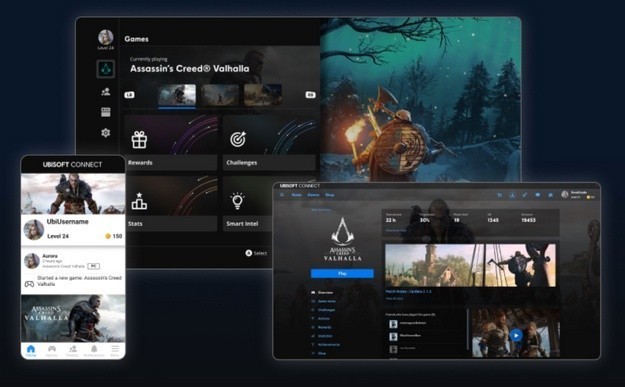Image resolution: width=625 pixels, height=387 pixels.
Task: Tap the Games controller tab in mobile app
Action: (51, 351)
